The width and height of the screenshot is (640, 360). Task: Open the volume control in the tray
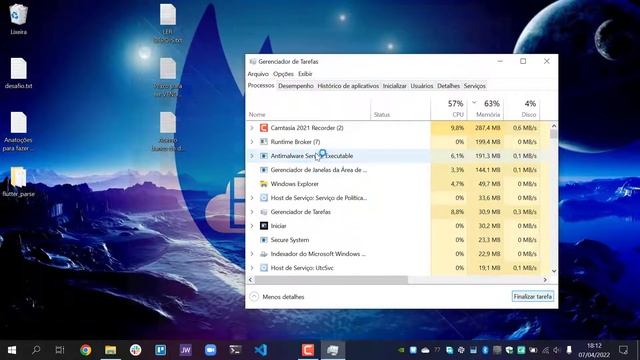(x=557, y=350)
